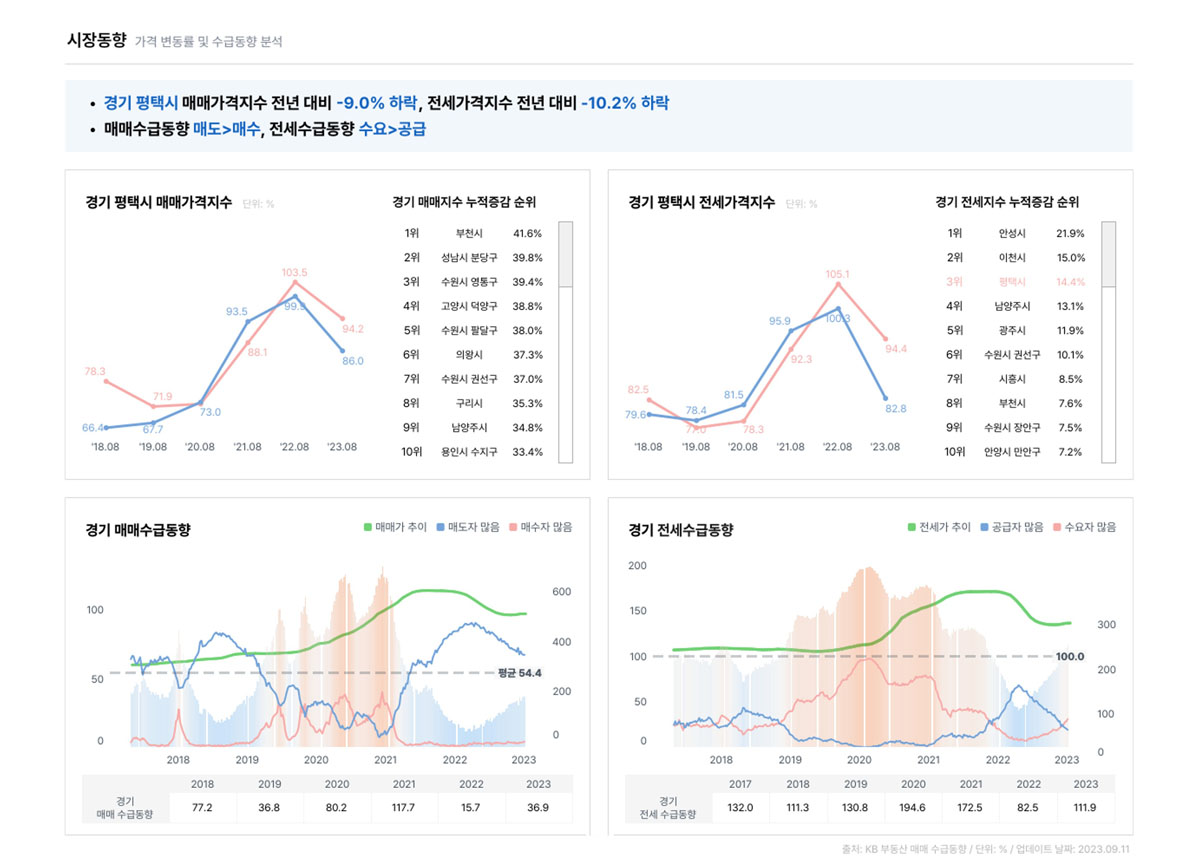
Task: Toggle the 공급자 많음 legend item
Action: (1012, 527)
